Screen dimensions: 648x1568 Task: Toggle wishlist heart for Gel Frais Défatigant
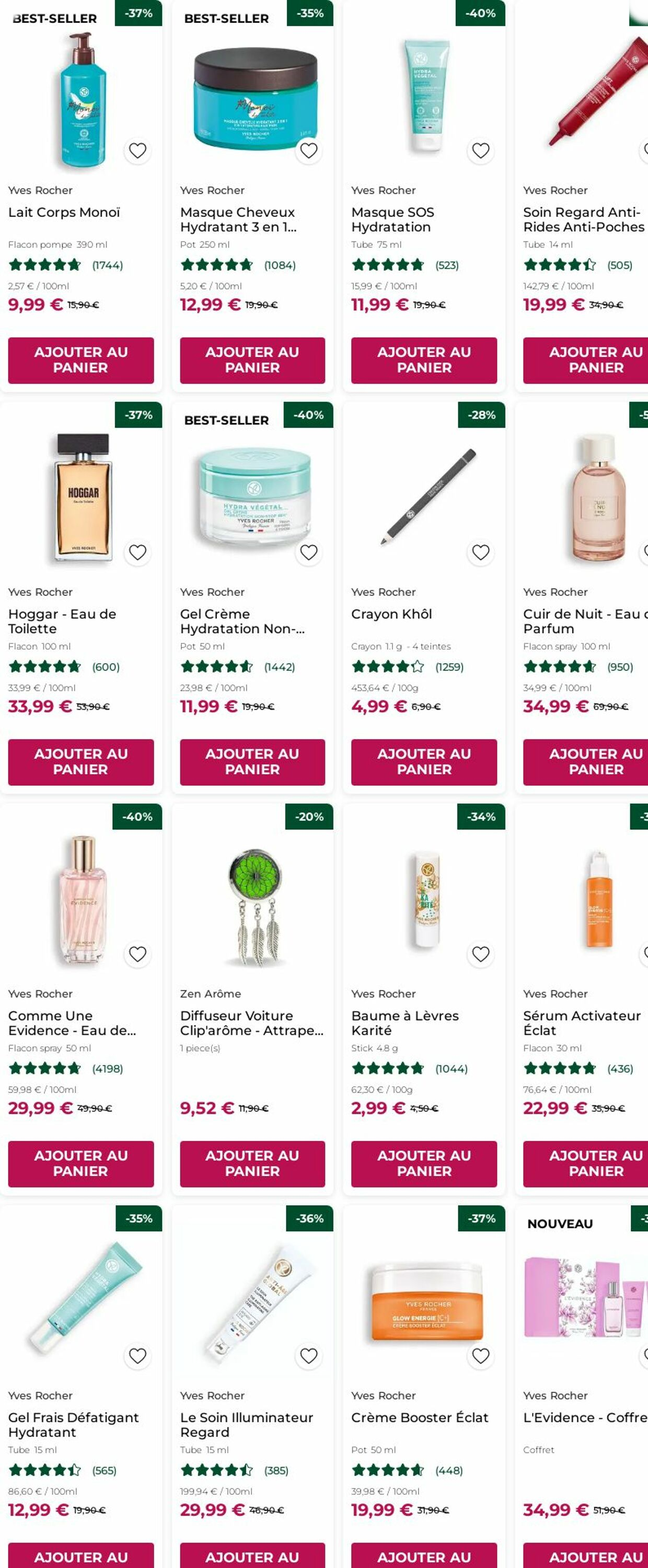[x=137, y=1356]
